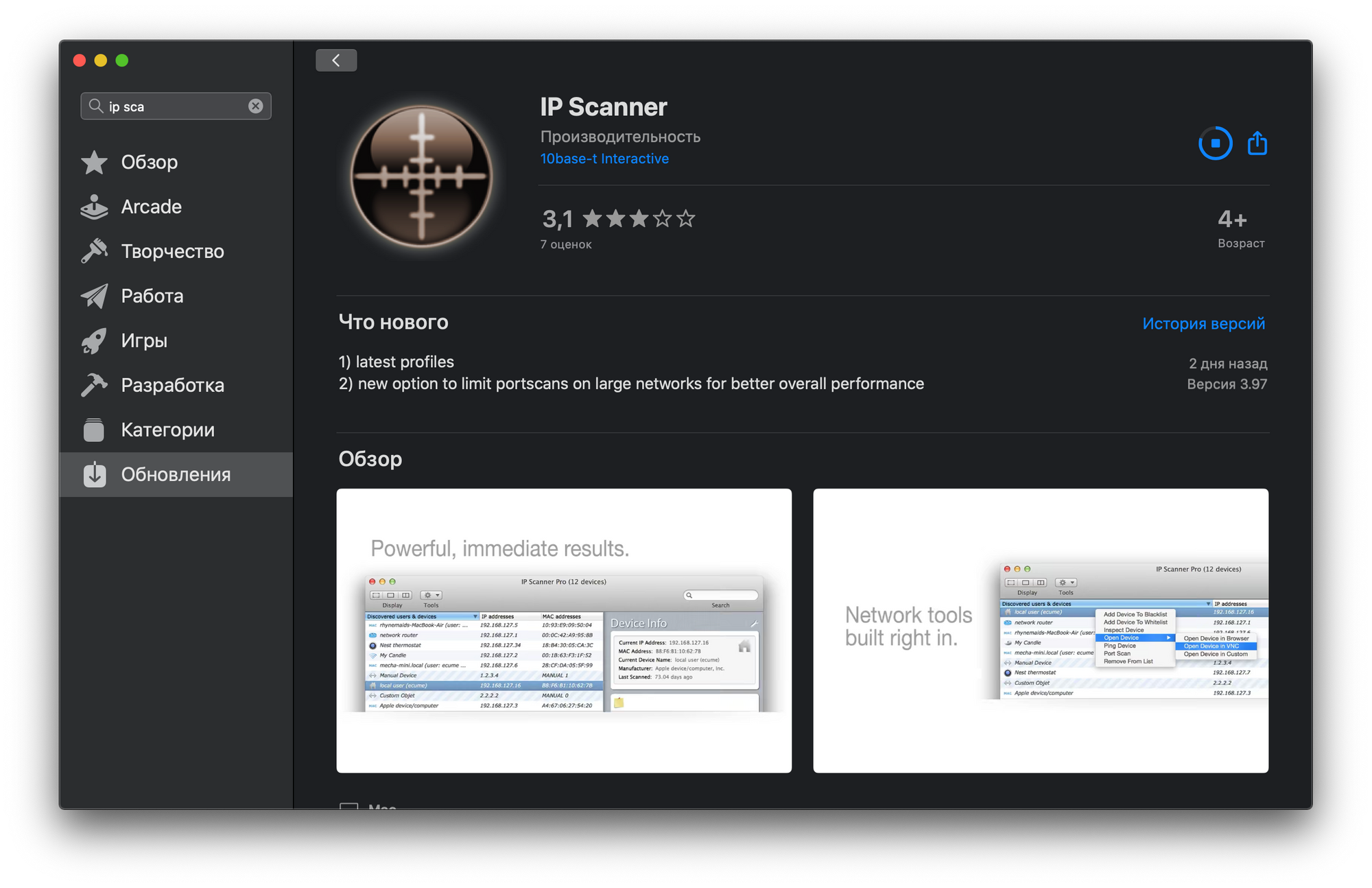Open История версий link
Screen dimensions: 1372x888
(1203, 323)
